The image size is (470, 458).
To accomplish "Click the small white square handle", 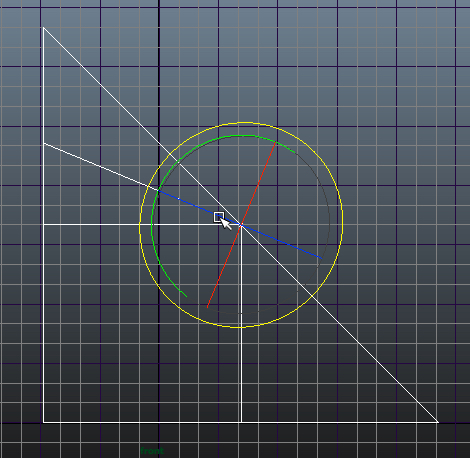I will (x=219, y=217).
